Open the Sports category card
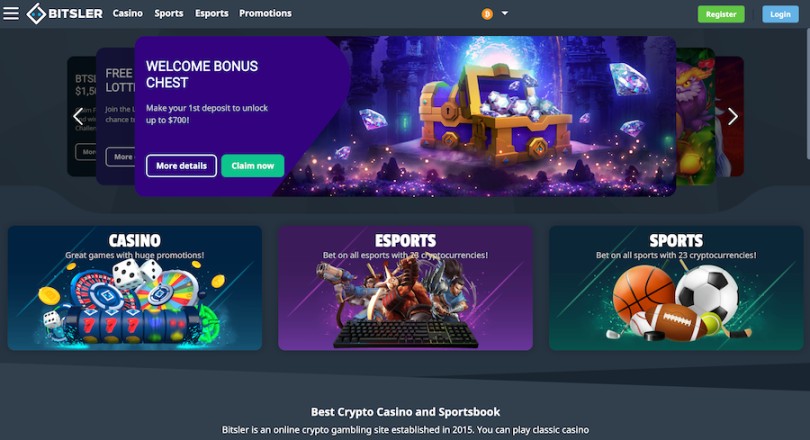The height and width of the screenshot is (440, 810). tap(676, 288)
